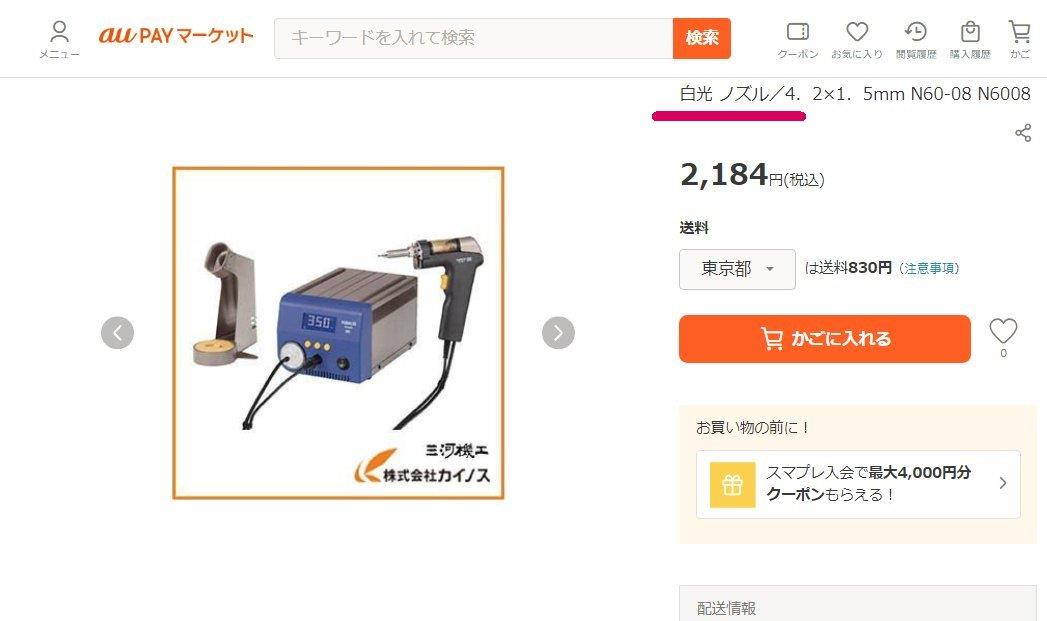Open お気に入り favorites heart in header
This screenshot has width=1047, height=621.
point(857,39)
